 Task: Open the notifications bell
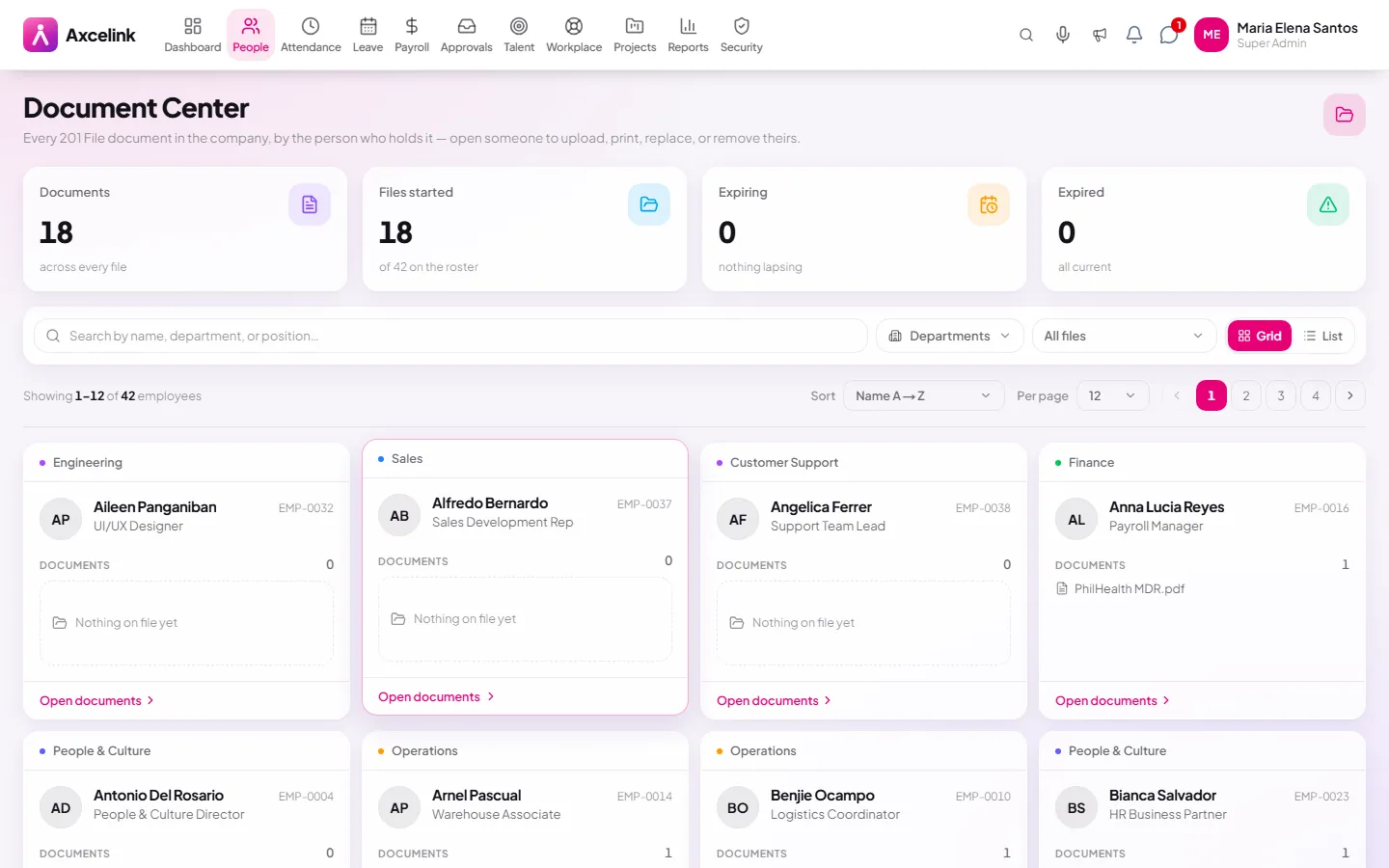coord(1134,35)
